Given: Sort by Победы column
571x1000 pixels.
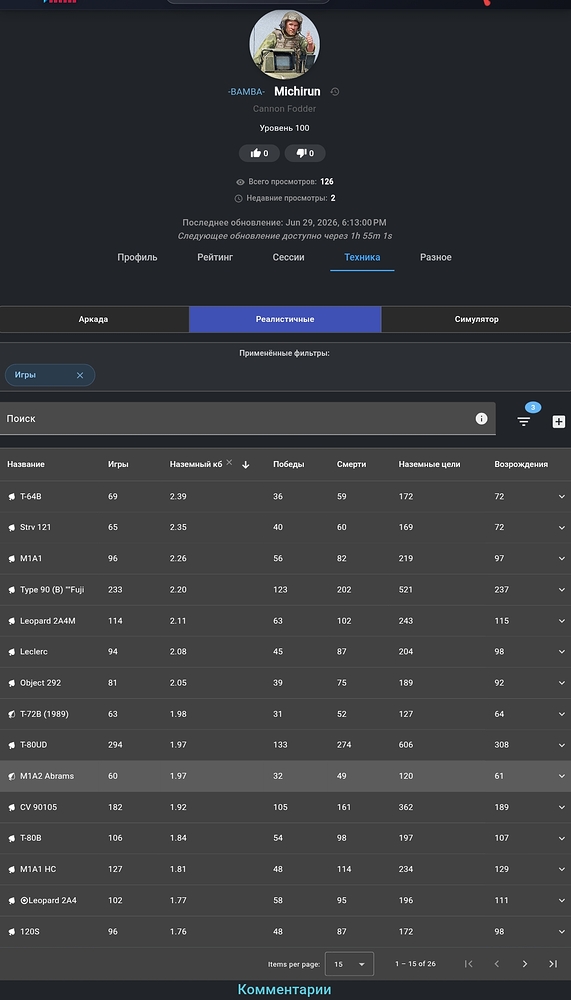Looking at the screenshot, I should (x=288, y=464).
